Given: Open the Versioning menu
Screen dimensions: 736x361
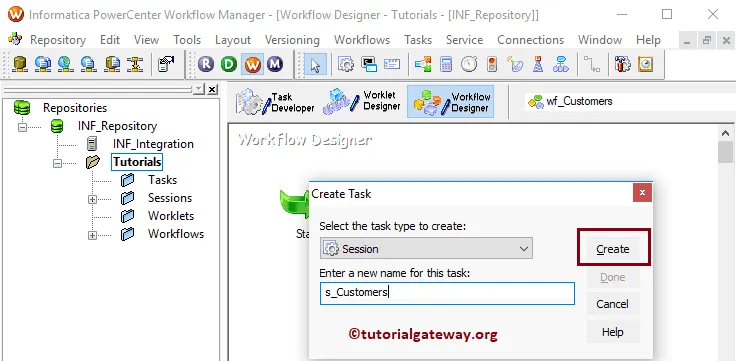Looking at the screenshot, I should pyautogui.click(x=292, y=40).
